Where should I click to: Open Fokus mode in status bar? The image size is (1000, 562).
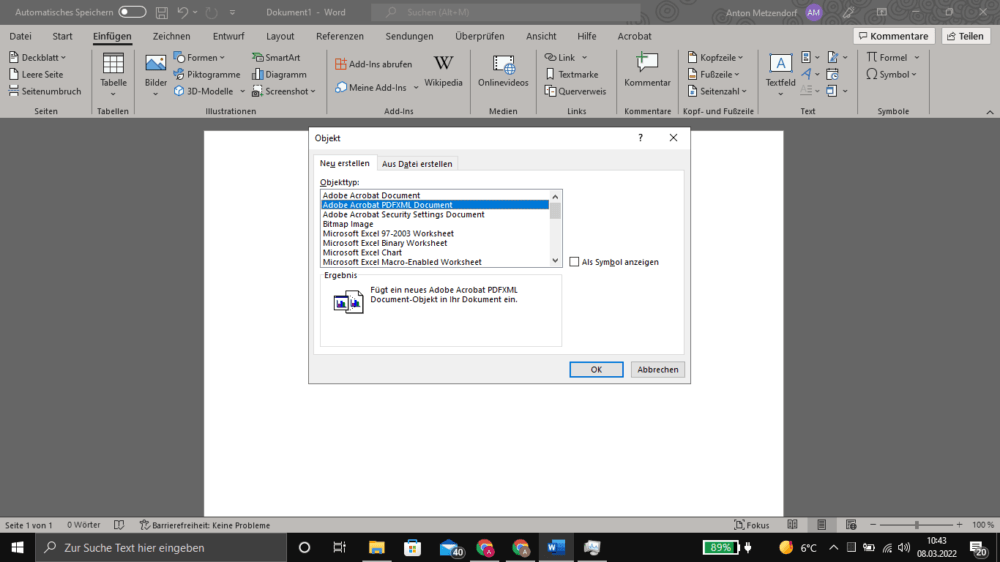click(751, 525)
